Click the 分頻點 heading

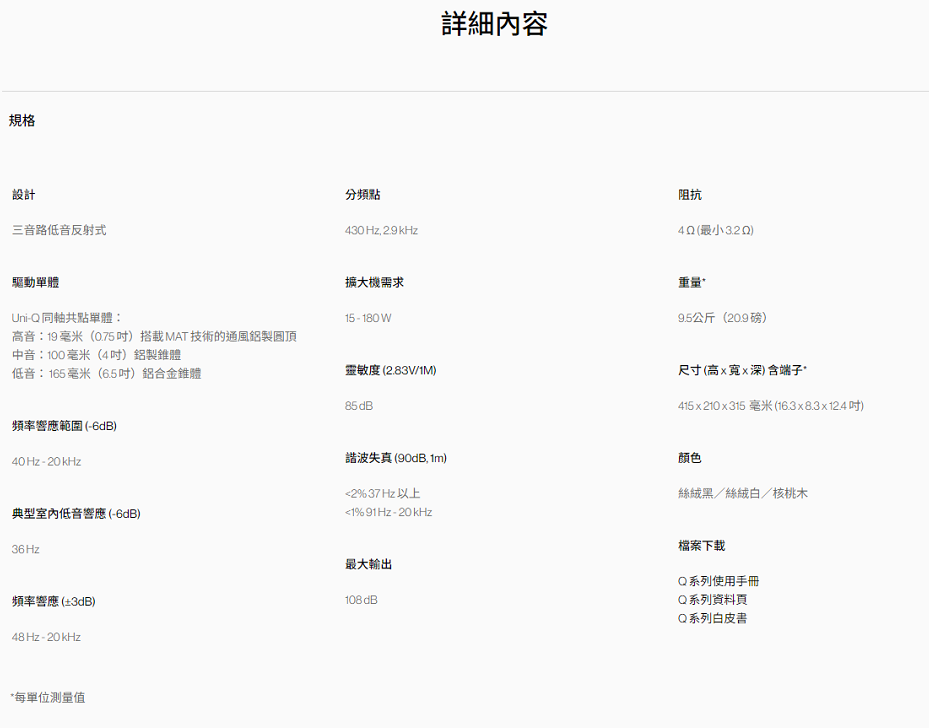coord(362,195)
